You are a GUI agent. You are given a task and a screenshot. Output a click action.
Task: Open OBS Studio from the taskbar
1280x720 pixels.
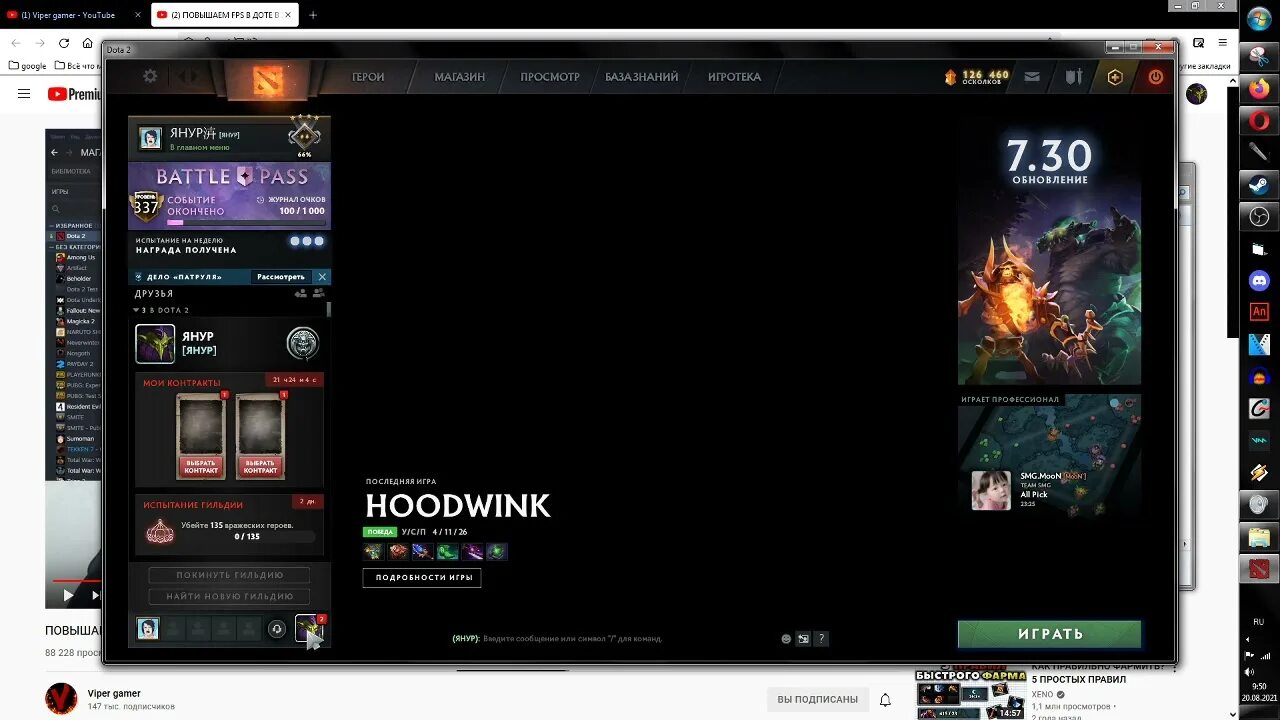click(1259, 217)
